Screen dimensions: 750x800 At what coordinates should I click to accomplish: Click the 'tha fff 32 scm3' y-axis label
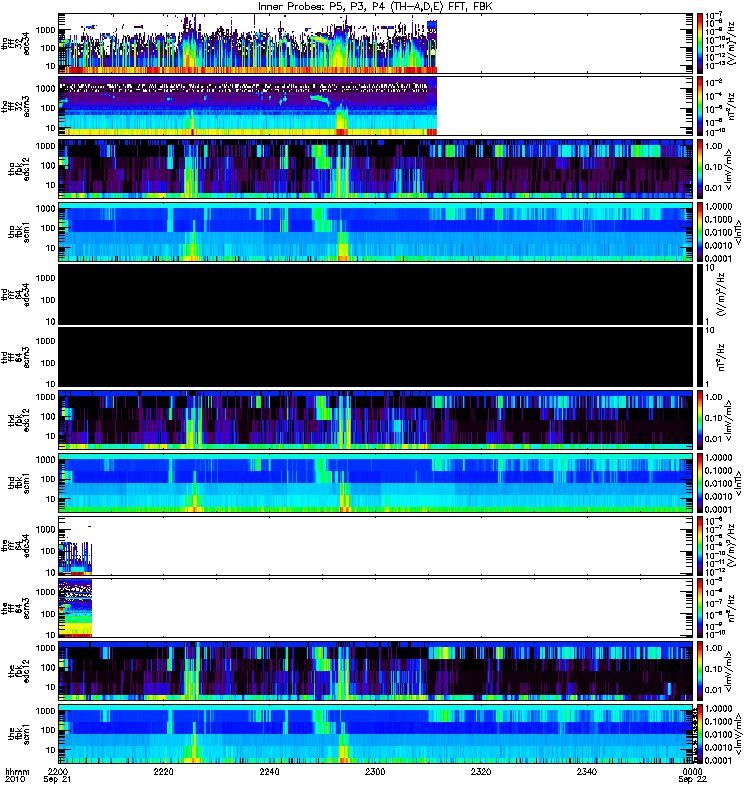click(16, 106)
